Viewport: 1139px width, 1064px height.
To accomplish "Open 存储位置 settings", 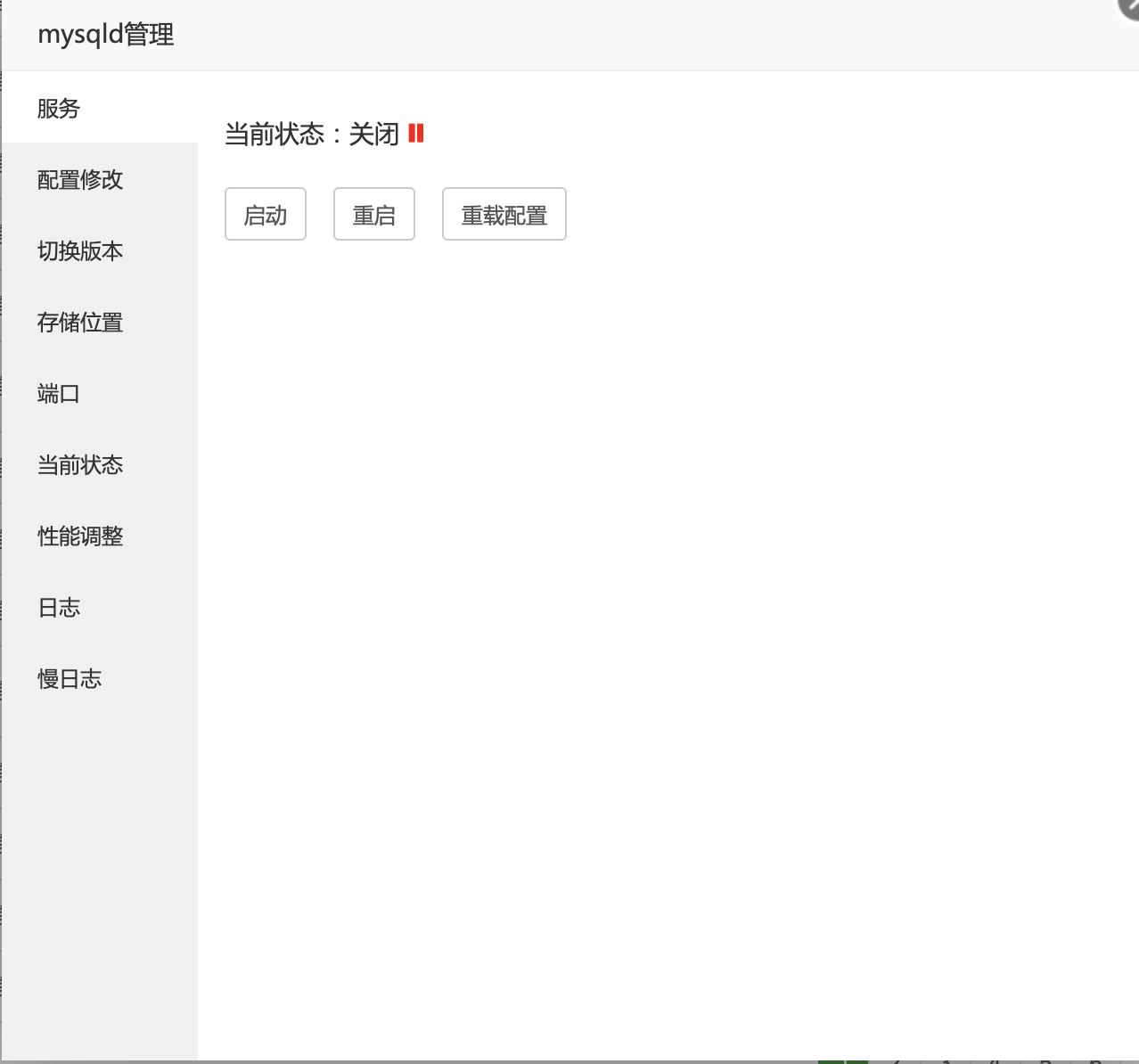I will pos(100,322).
